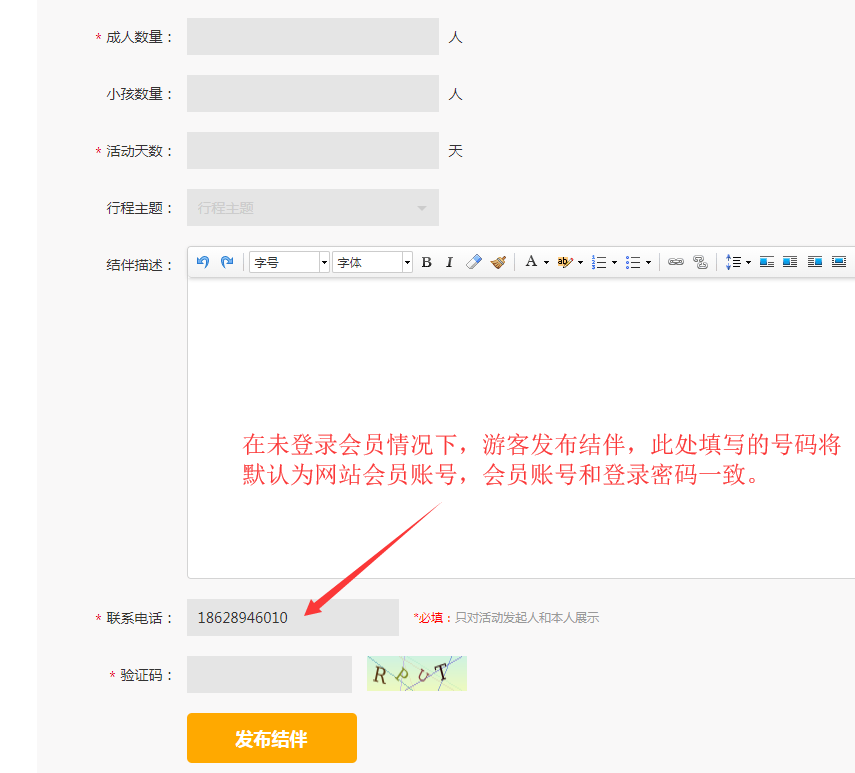Click the insert hyperlink icon

tap(676, 262)
